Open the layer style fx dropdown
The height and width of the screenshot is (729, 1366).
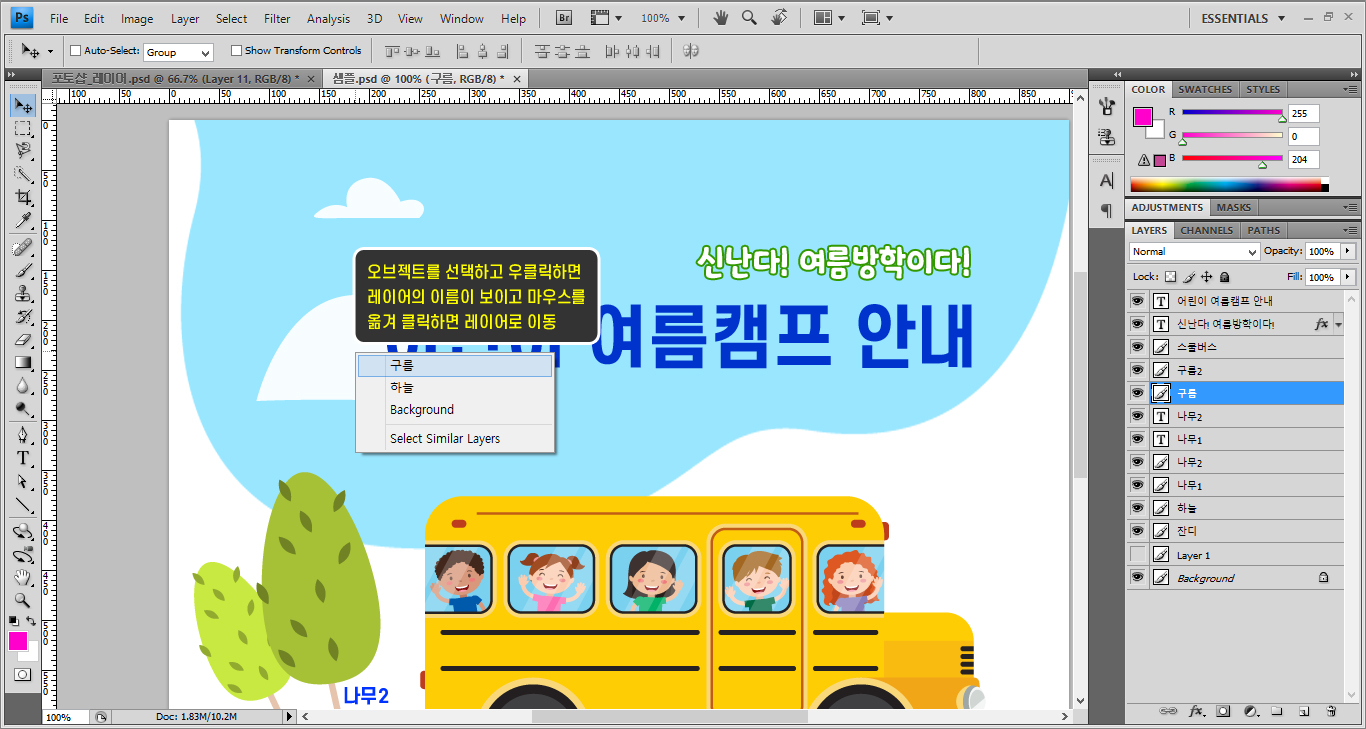(1338, 325)
